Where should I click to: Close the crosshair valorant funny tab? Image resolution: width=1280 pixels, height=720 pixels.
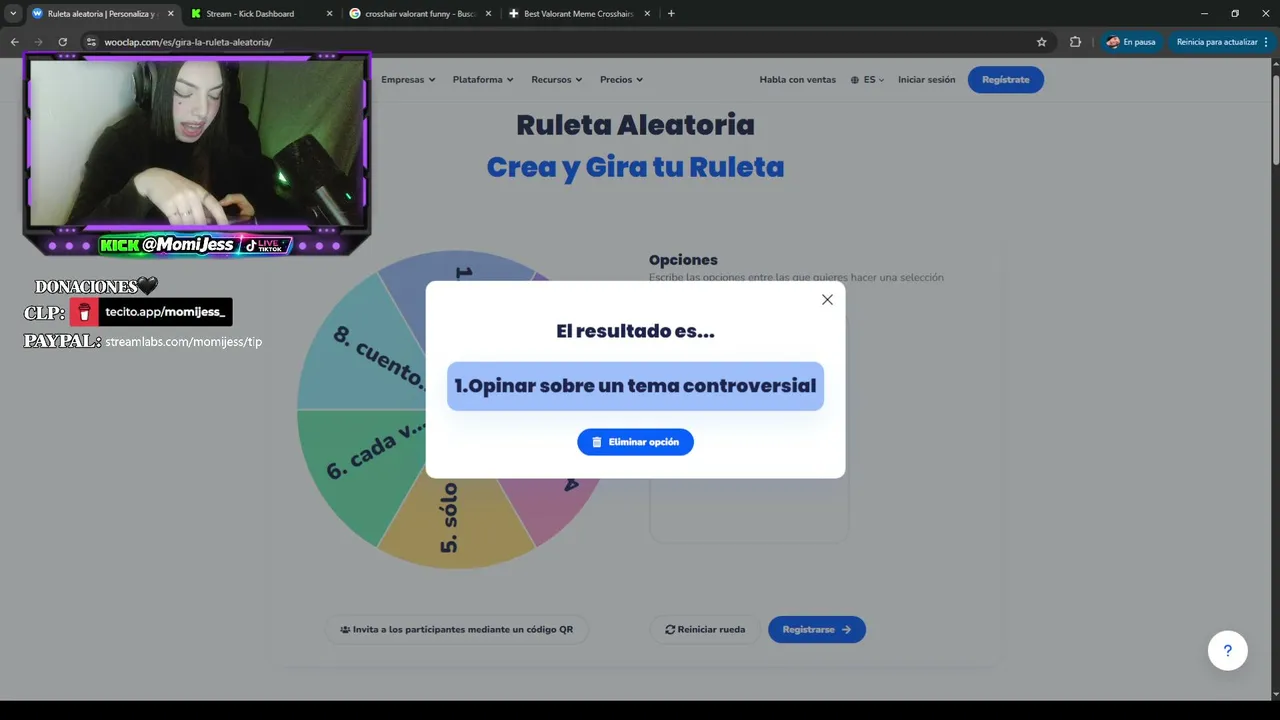point(489,14)
